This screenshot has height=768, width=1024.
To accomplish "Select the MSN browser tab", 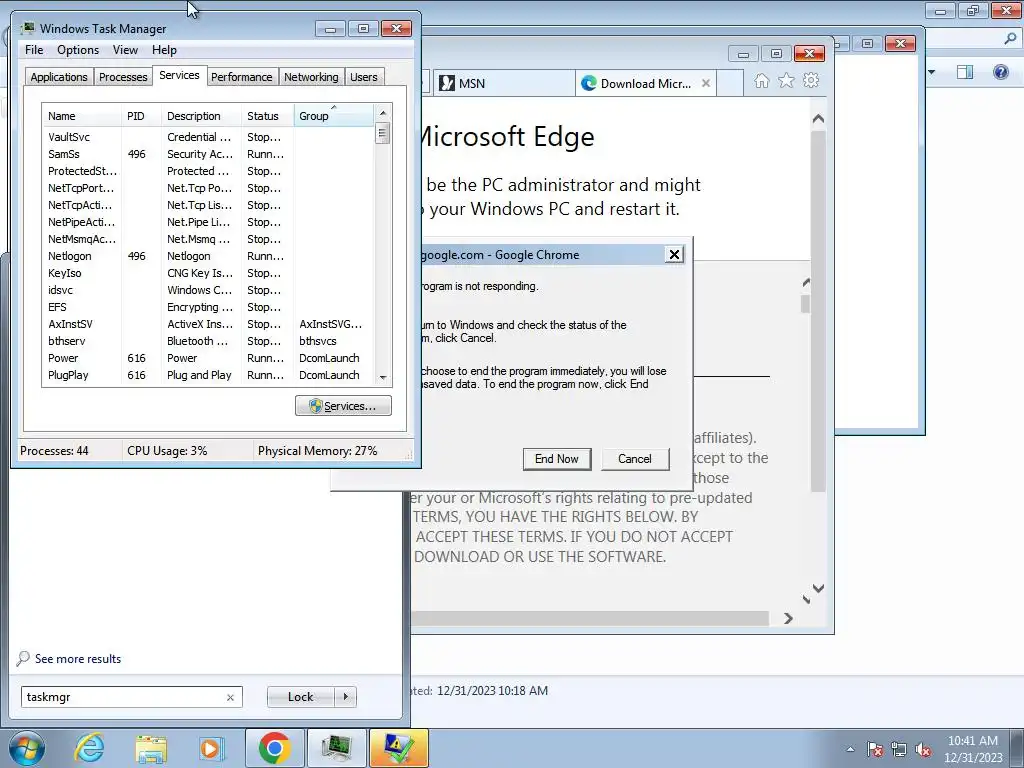I will click(503, 84).
